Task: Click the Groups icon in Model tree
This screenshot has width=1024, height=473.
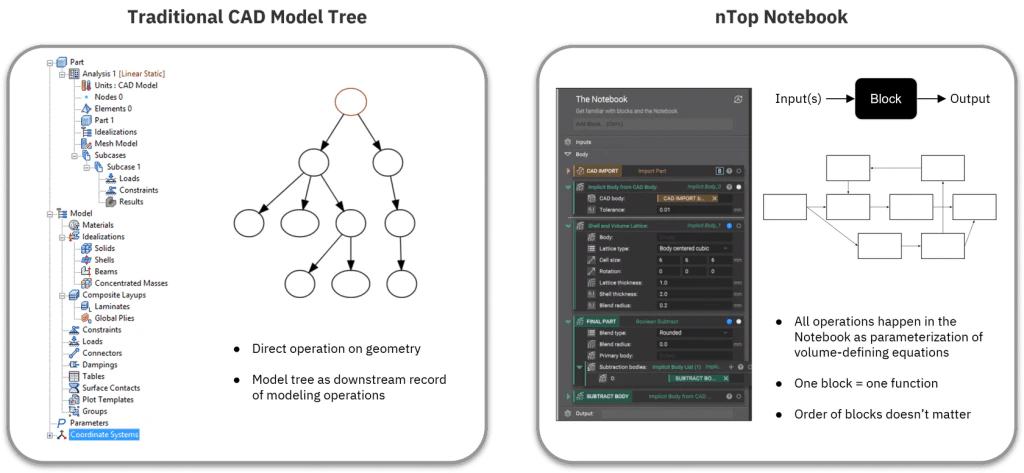Action: coord(74,412)
